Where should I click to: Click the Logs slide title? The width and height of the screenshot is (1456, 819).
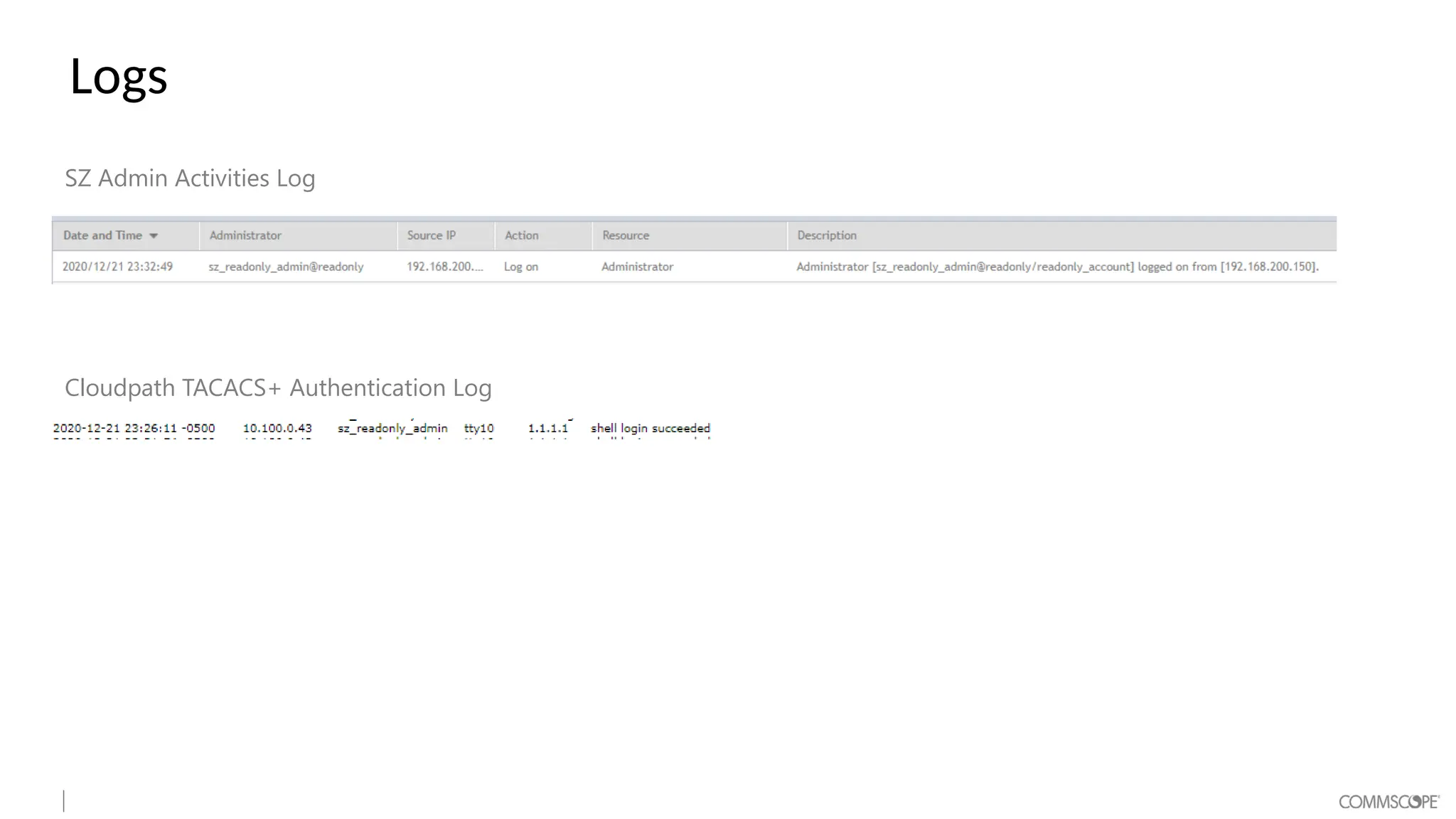click(x=119, y=76)
